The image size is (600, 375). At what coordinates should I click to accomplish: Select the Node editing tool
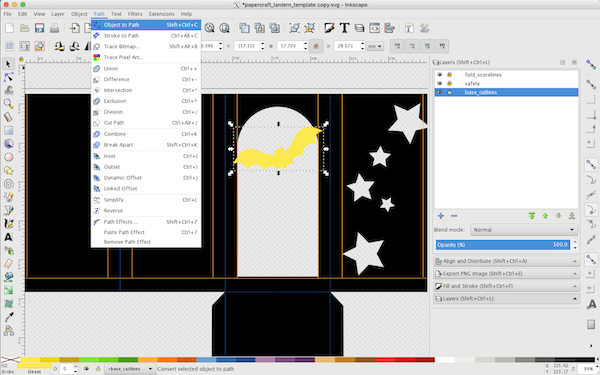pyautogui.click(x=8, y=77)
